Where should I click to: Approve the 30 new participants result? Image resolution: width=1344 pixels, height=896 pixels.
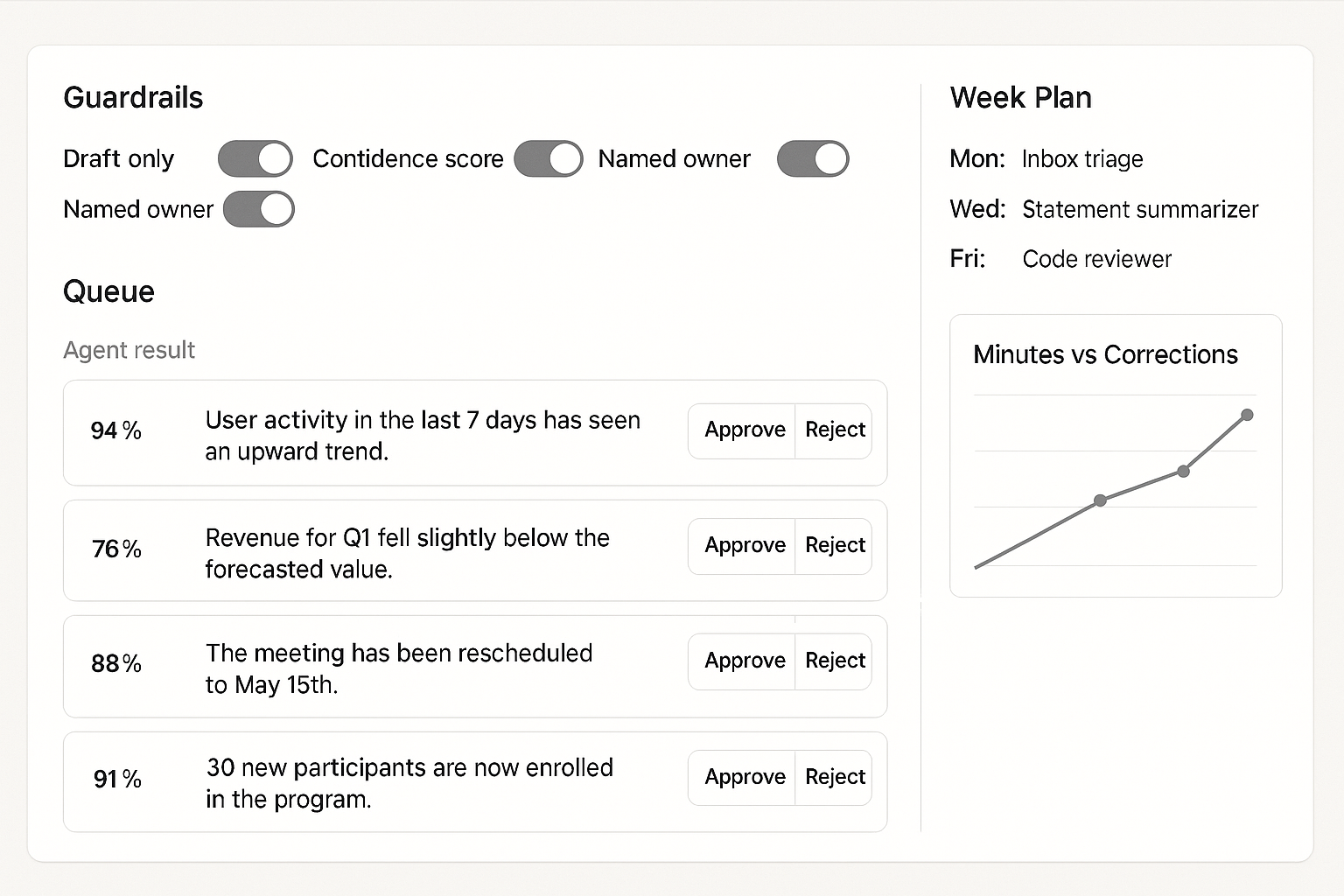(744, 777)
